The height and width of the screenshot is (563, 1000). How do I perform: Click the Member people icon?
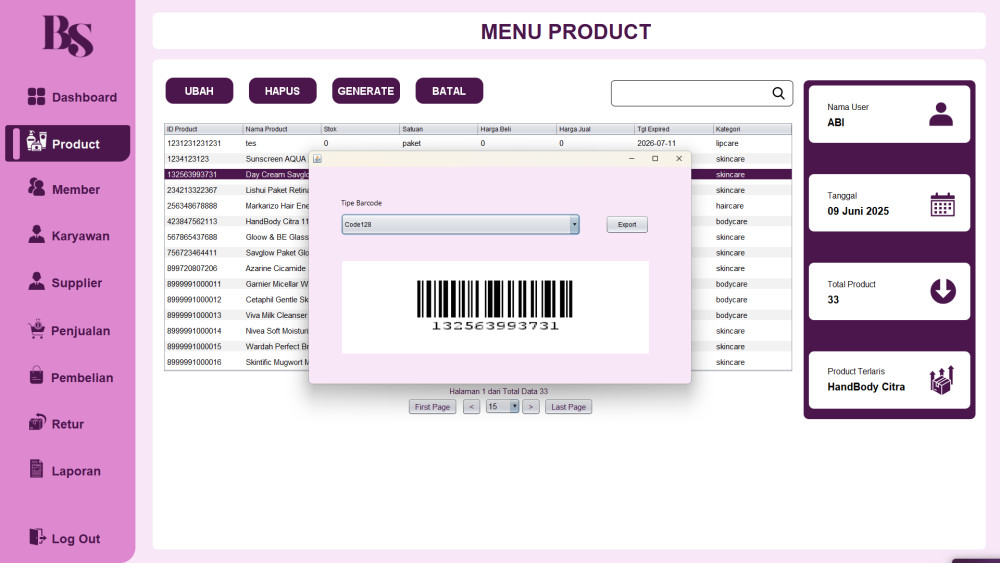(x=36, y=187)
